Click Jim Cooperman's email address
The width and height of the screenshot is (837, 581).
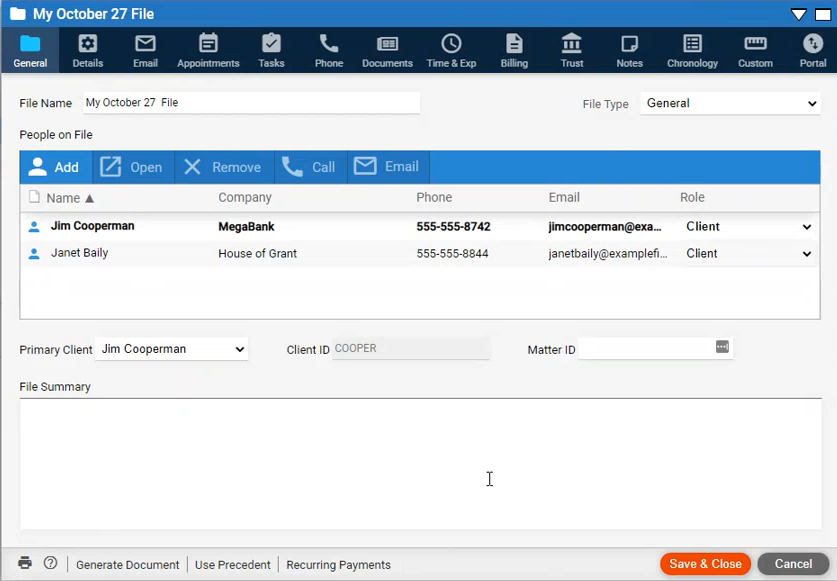tap(605, 226)
